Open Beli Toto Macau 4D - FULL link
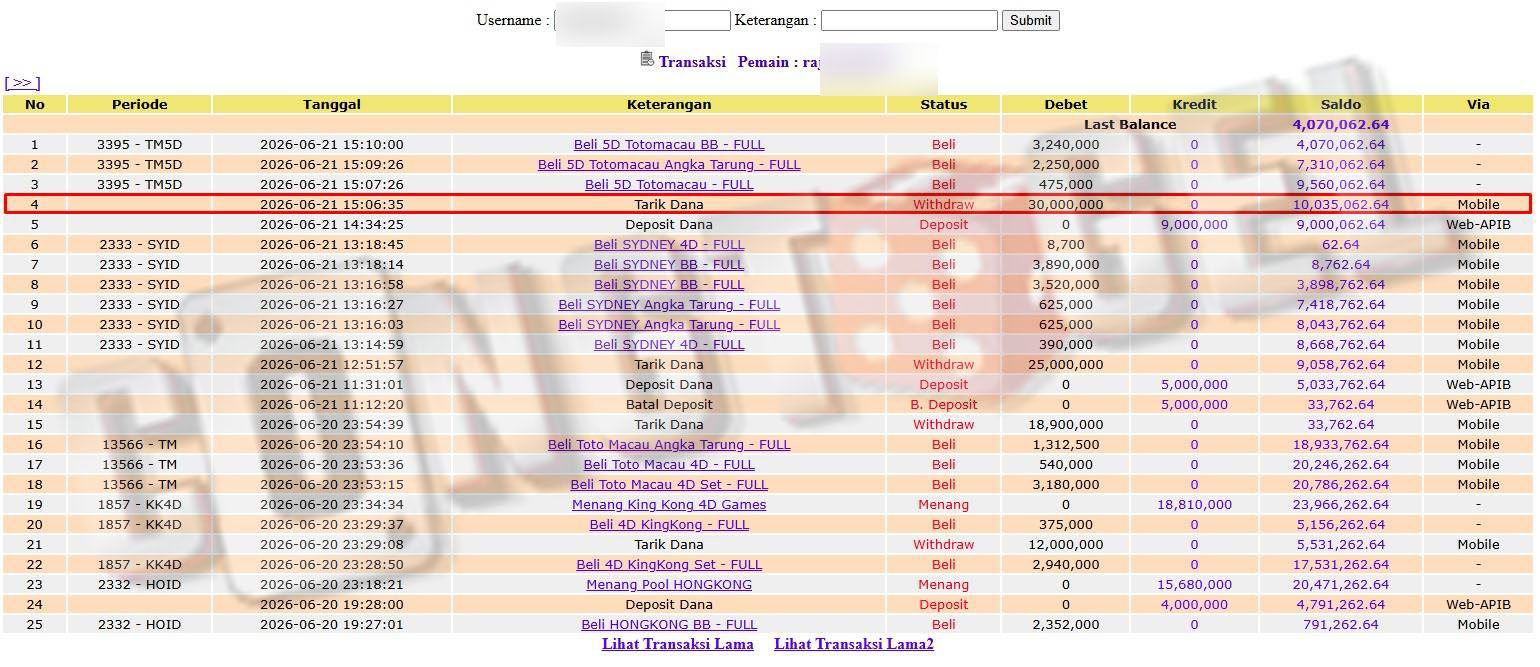Screen dimensions: 1540x667 coord(669,464)
